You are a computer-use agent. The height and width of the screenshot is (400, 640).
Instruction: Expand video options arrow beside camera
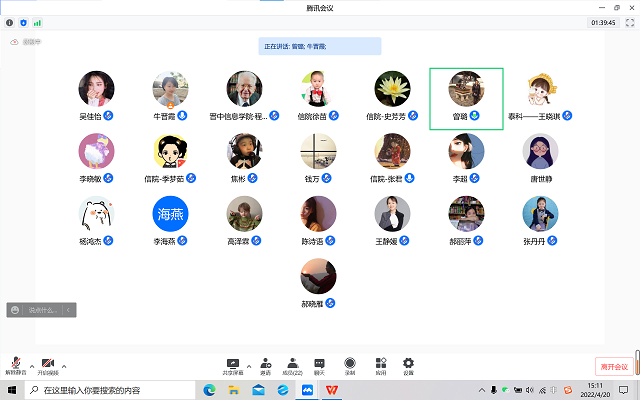coord(64,366)
